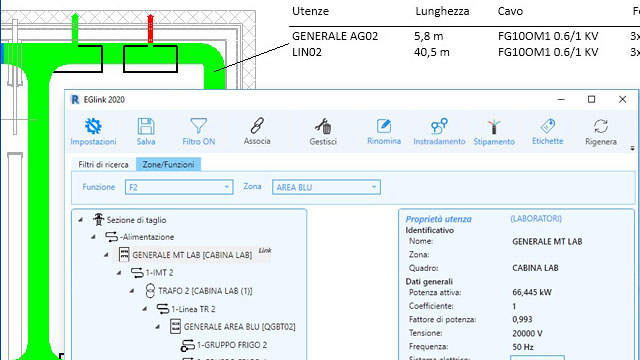Expand the toolbar overflow arrow
Viewport: 640px width, 360px height.
(632, 148)
